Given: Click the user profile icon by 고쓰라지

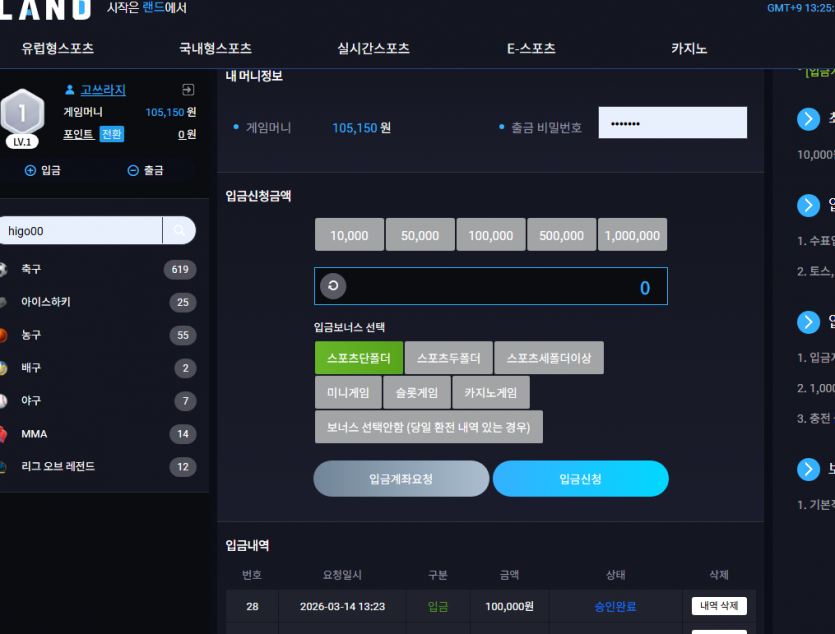Looking at the screenshot, I should (x=70, y=90).
